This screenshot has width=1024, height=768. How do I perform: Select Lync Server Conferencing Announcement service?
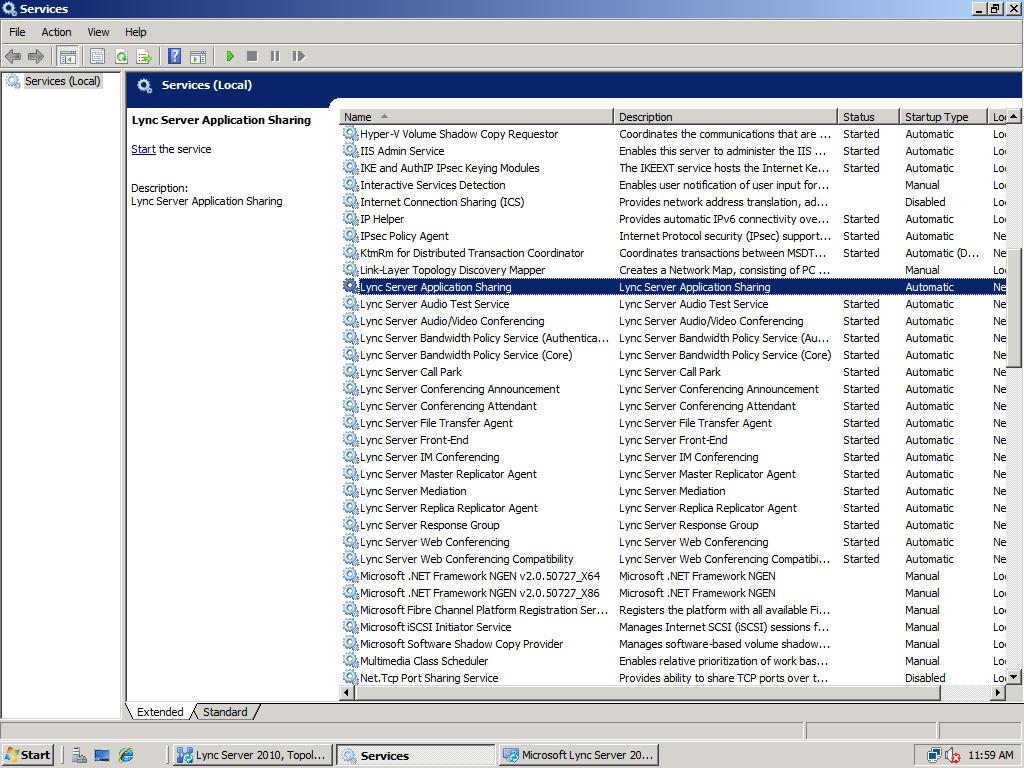pos(673,389)
